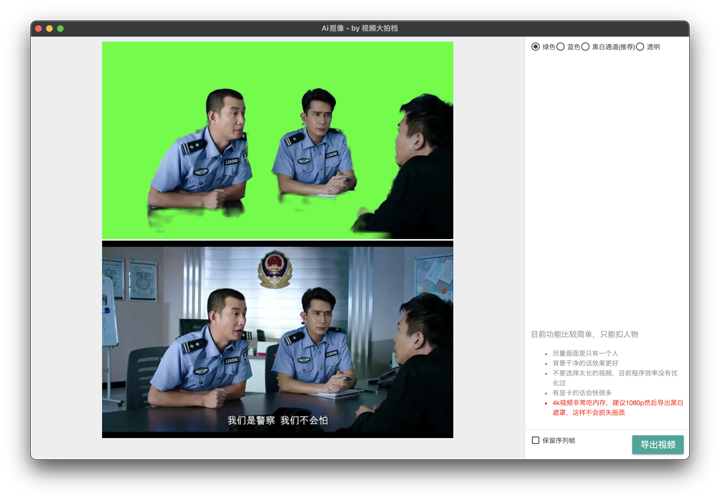Click the window title Ai抠像 - by 视频大拍档
Viewport: 720px width, 500px height.
tap(360, 28)
